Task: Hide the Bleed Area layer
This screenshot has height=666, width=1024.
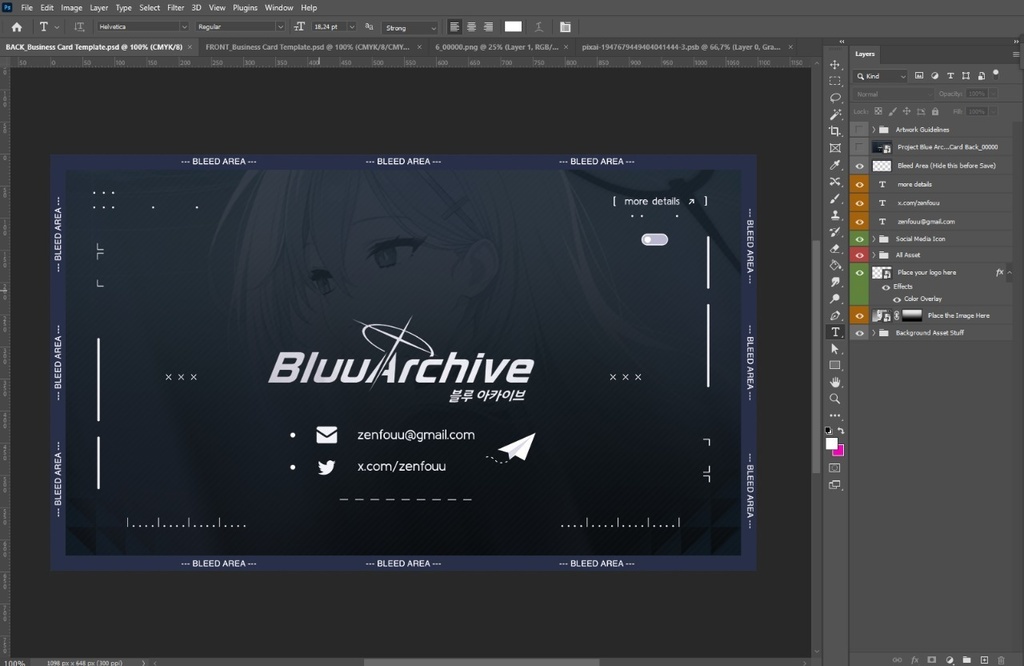Action: tap(860, 166)
